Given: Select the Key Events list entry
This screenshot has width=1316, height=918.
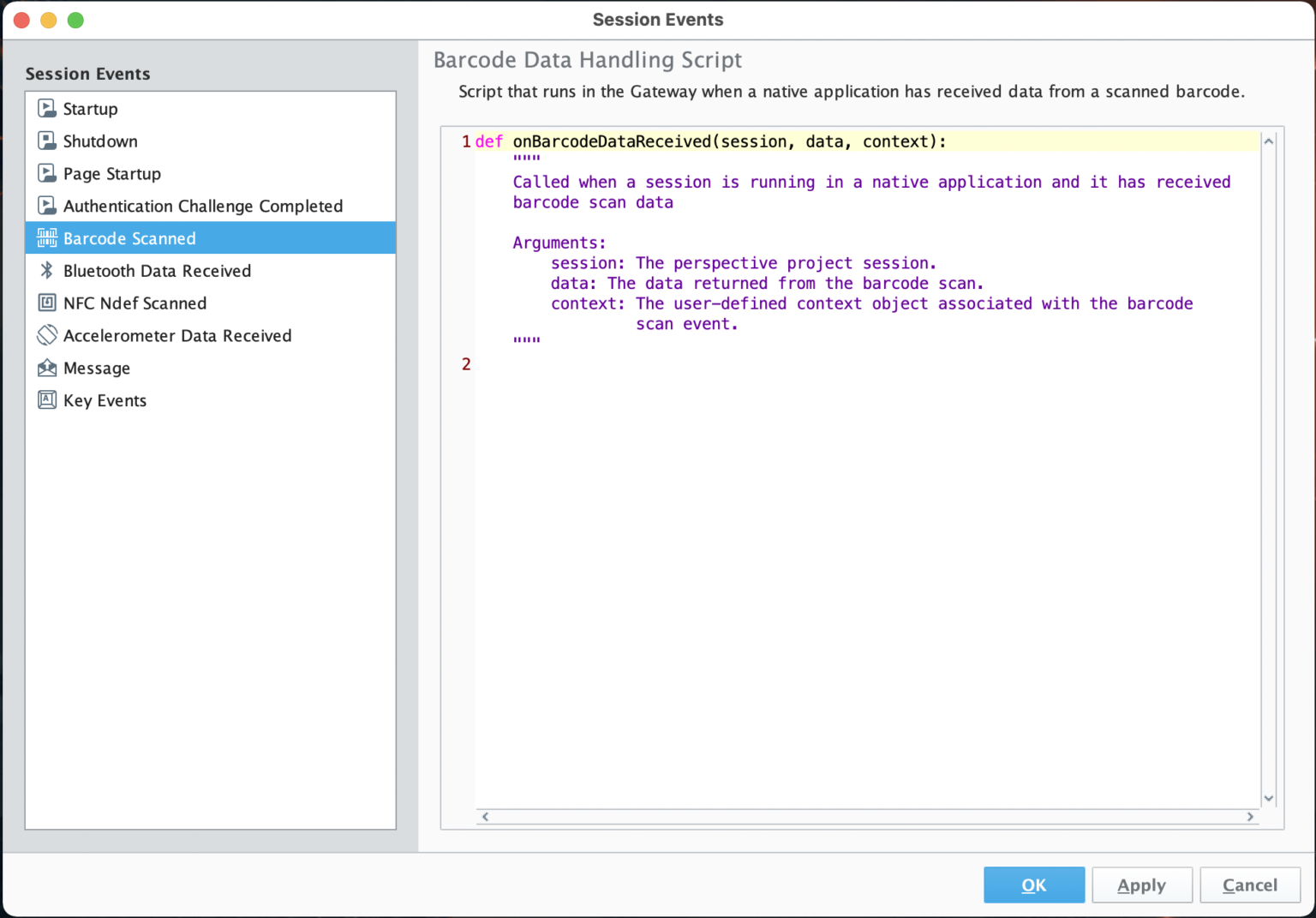Looking at the screenshot, I should pyautogui.click(x=105, y=401).
